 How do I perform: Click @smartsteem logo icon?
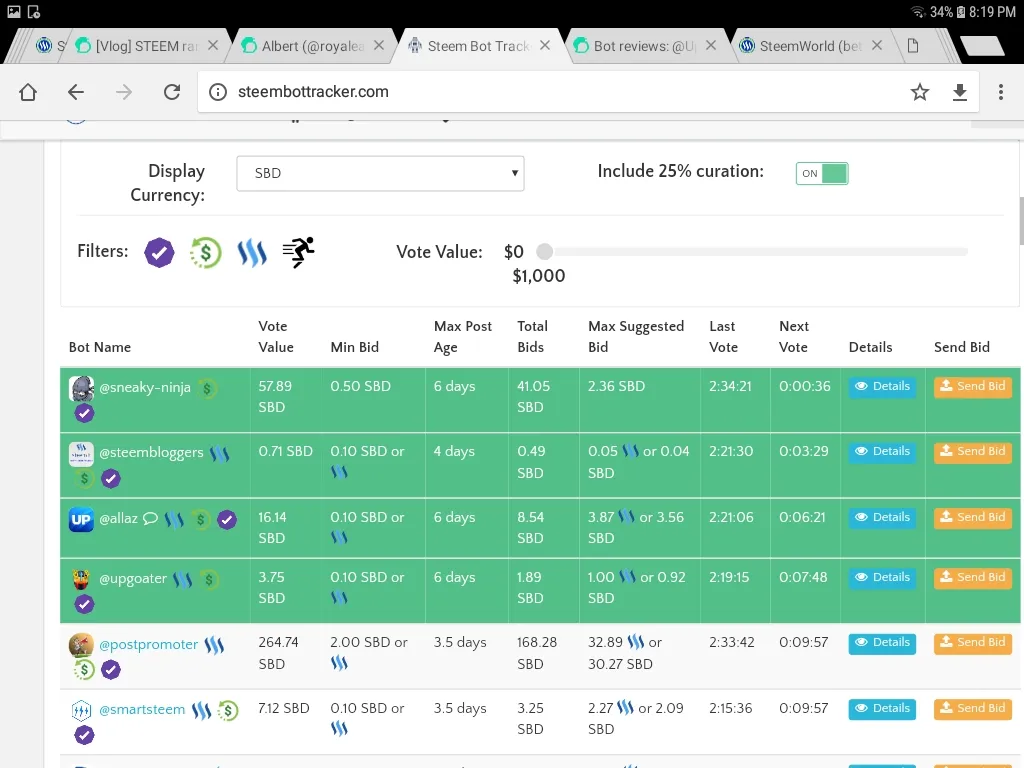click(81, 711)
